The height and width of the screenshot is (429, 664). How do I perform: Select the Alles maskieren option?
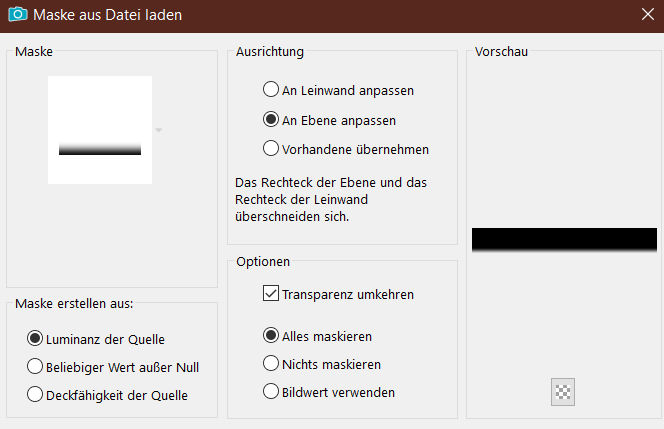coord(271,336)
